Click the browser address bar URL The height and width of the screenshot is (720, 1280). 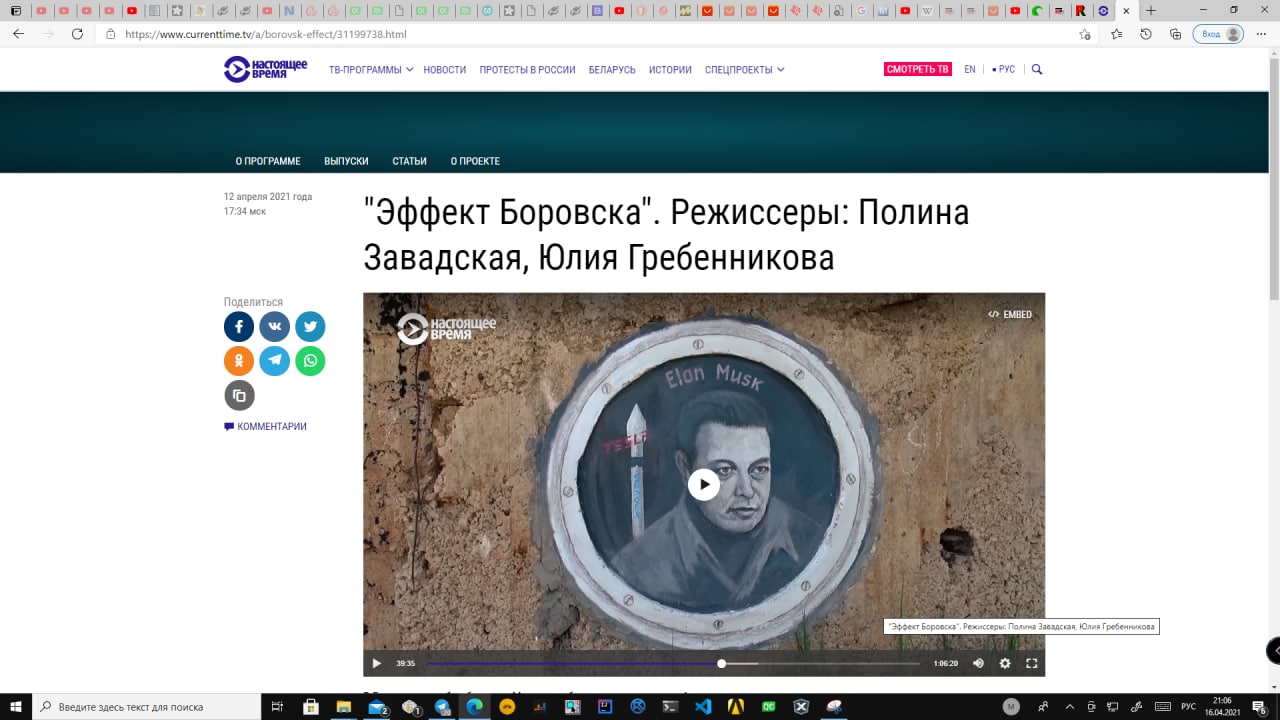[266, 34]
